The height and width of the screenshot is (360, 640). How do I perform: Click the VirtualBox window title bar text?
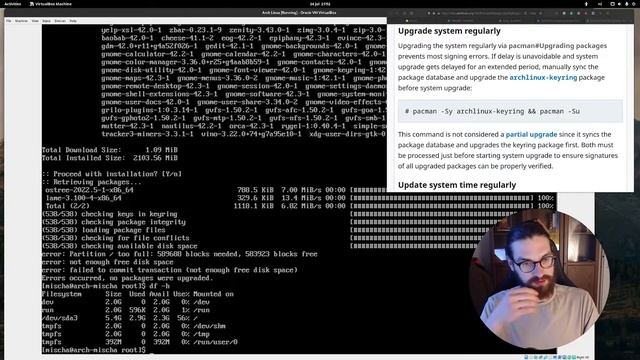tap(299, 13)
